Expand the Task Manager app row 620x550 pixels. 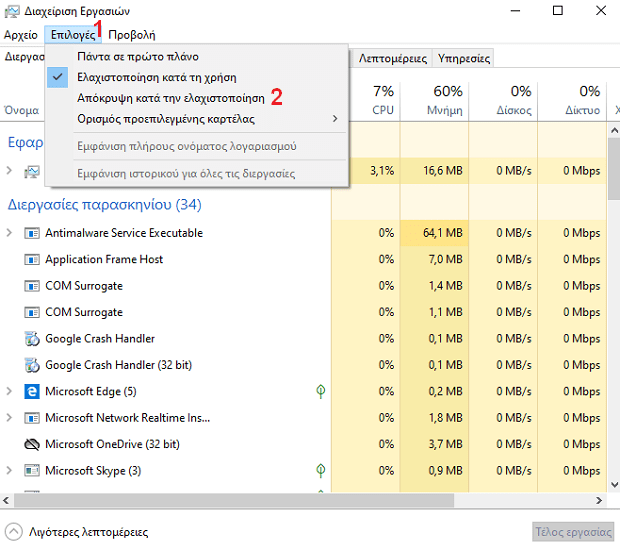pyautogui.click(x=9, y=171)
